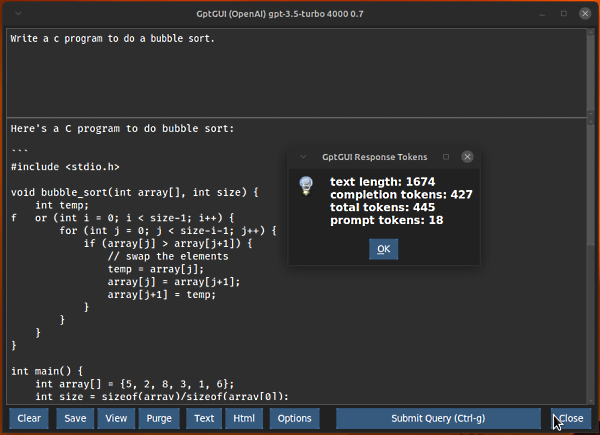600x435 pixels.
Task: Click the Clear button
Action: point(29,419)
